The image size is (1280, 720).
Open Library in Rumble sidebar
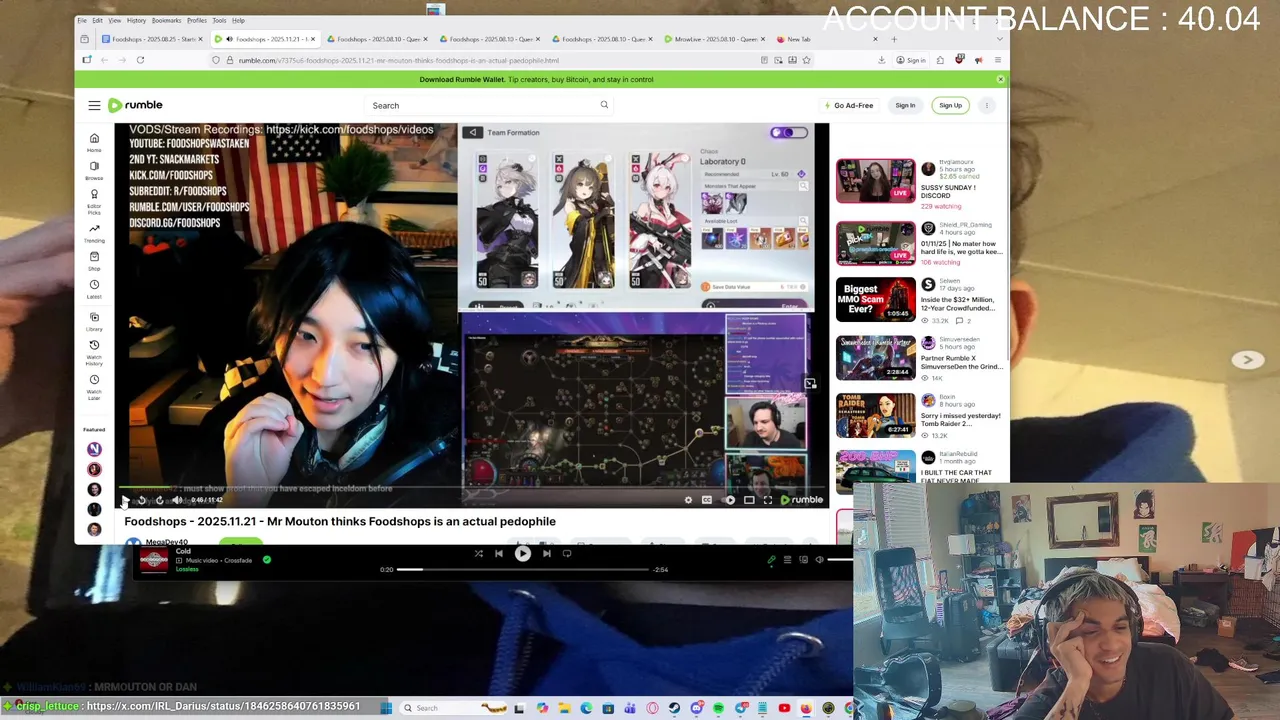tap(94, 321)
